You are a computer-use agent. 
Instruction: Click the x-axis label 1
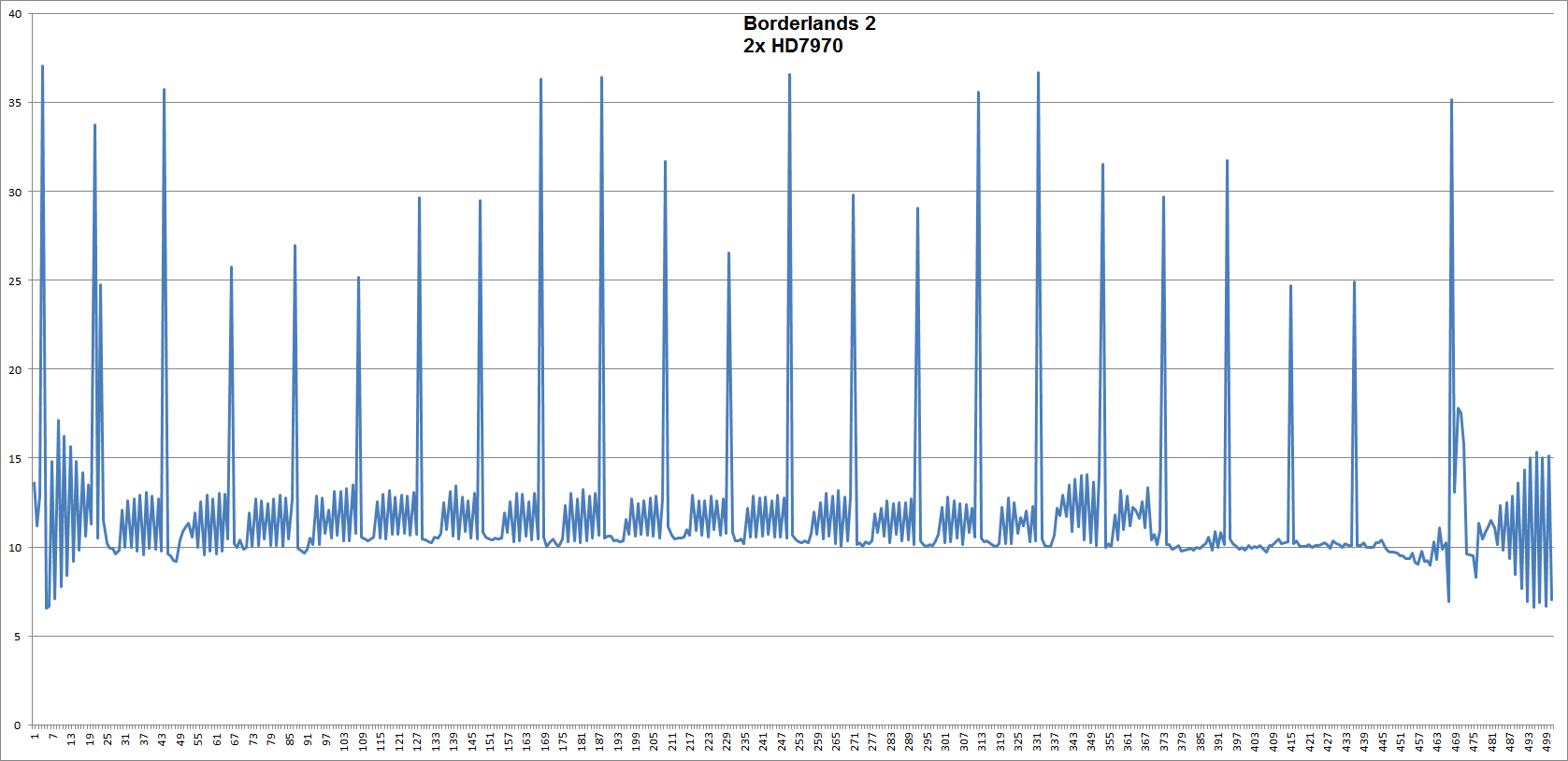pos(35,737)
